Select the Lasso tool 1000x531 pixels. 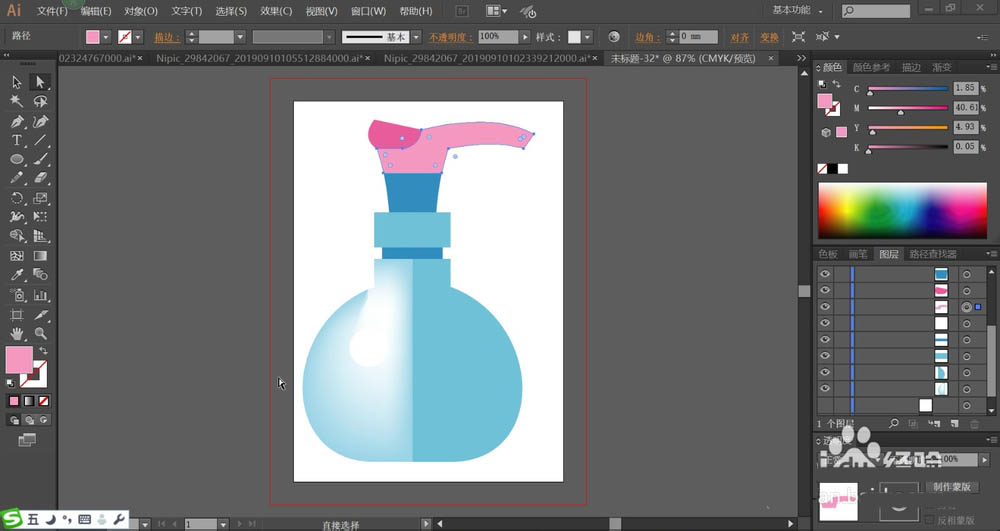(x=40, y=101)
